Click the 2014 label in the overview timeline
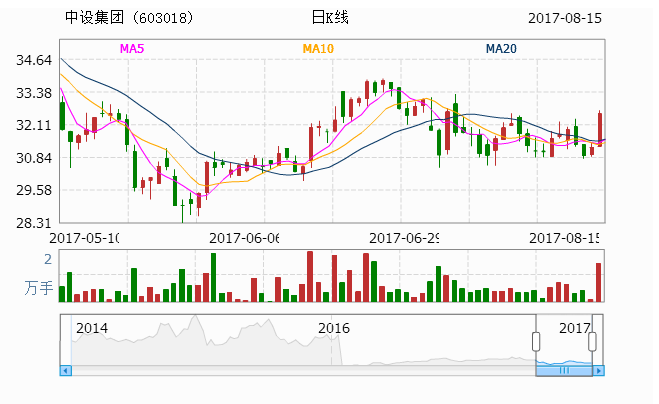 coord(92,328)
